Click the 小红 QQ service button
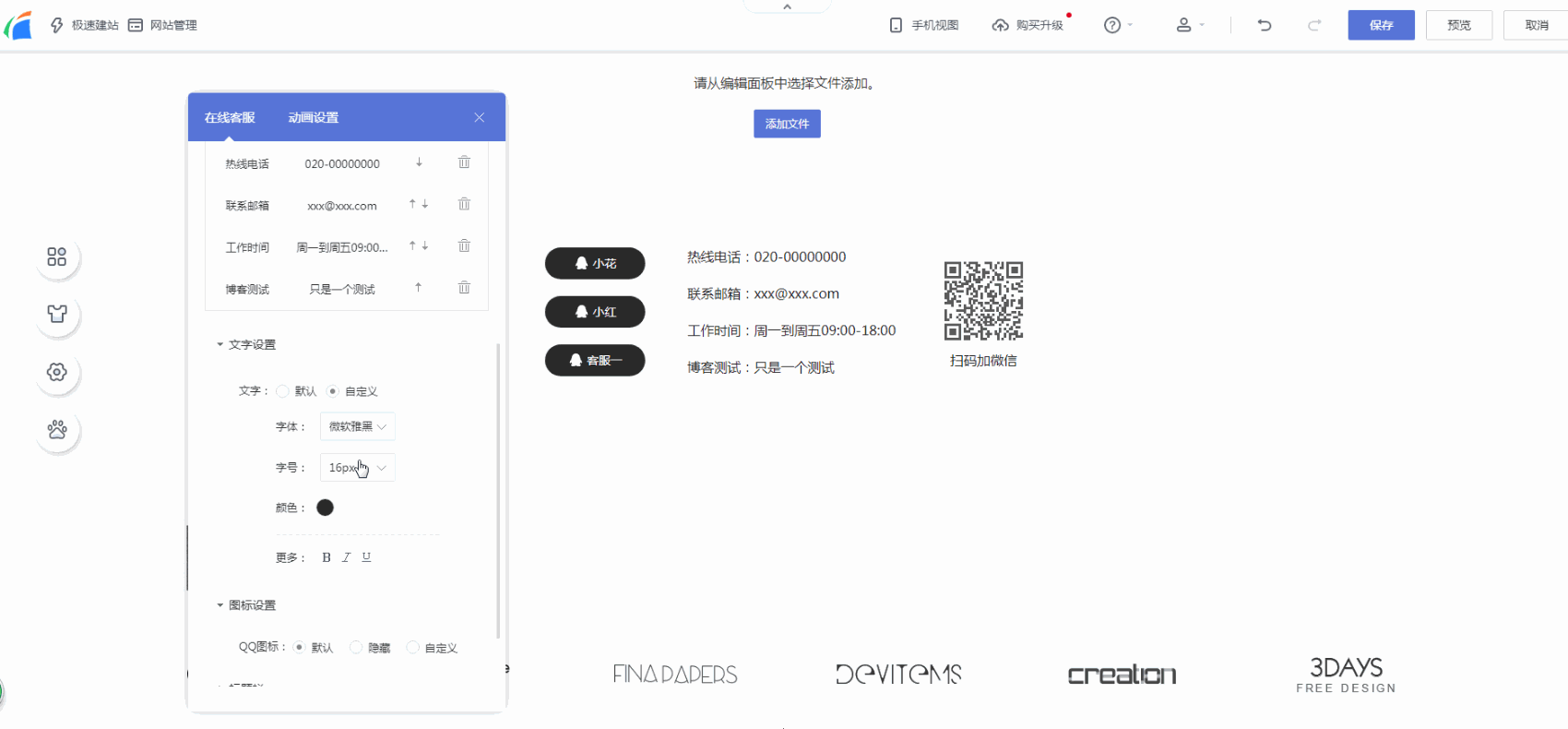Viewport: 1568px width, 729px height. pos(595,312)
